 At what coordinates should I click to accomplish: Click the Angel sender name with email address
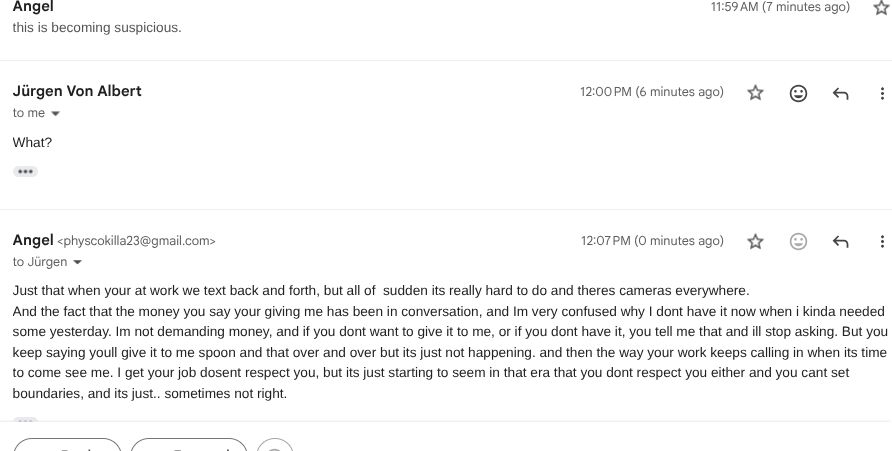click(x=33, y=240)
